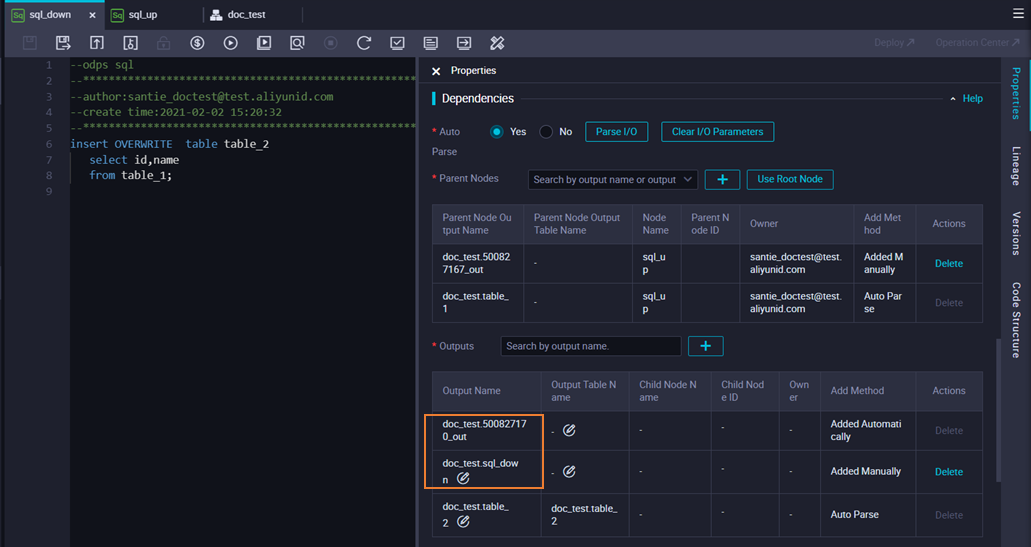Image resolution: width=1031 pixels, height=547 pixels.
Task: Open the Lineage side tab
Action: point(1017,166)
